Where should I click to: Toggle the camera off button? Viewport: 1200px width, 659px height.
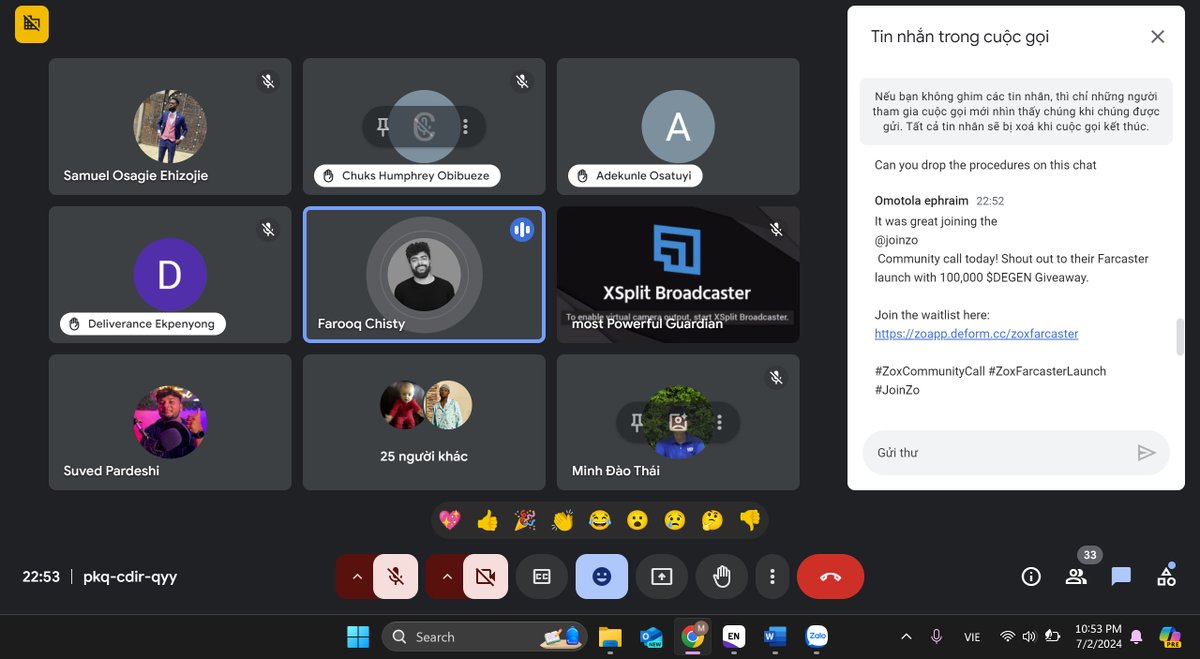486,577
